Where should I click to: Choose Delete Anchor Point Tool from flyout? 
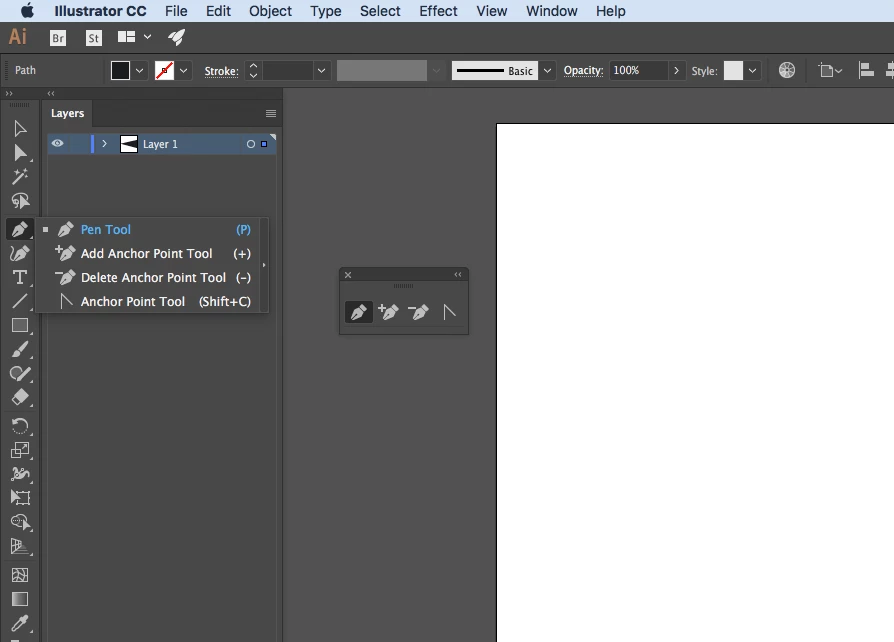pyautogui.click(x=152, y=277)
